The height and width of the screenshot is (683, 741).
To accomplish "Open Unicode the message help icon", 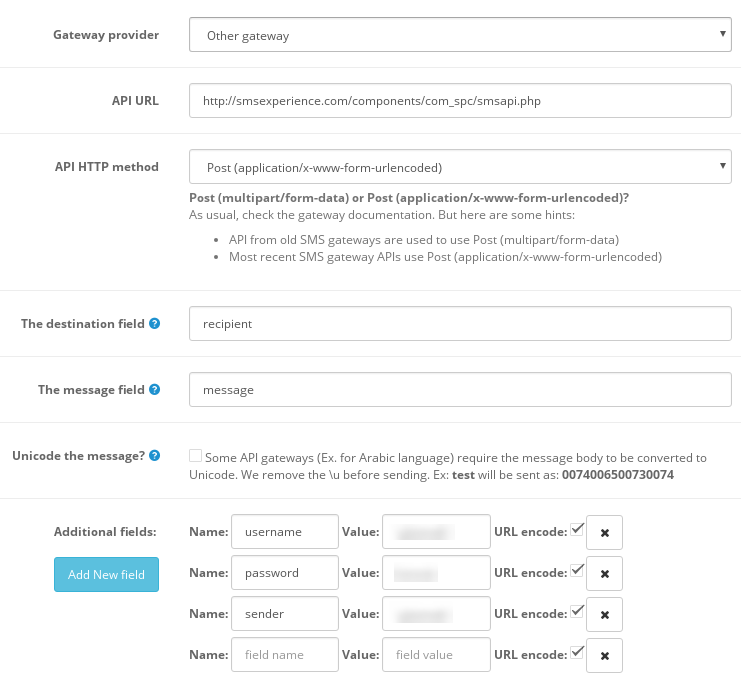I will [154, 456].
